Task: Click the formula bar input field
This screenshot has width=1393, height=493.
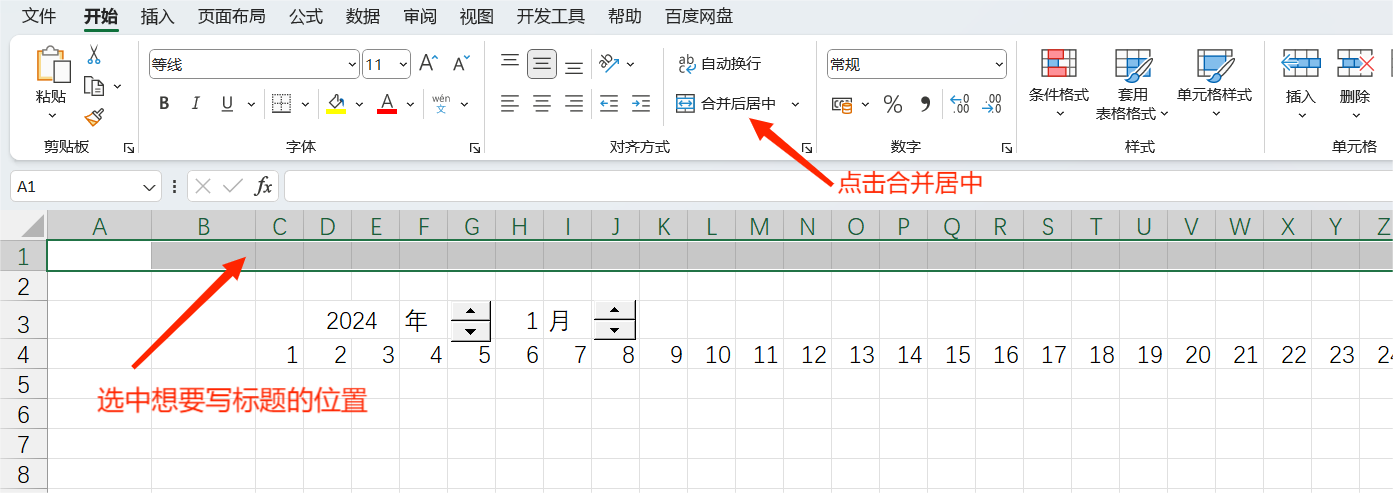Action: click(x=838, y=186)
